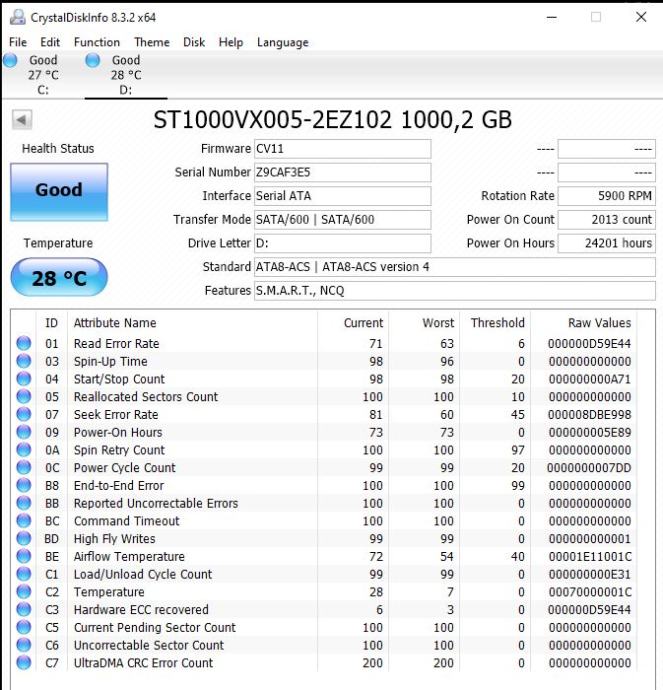Click status orb for Airflow Temperature
The image size is (663, 690).
coord(24,557)
